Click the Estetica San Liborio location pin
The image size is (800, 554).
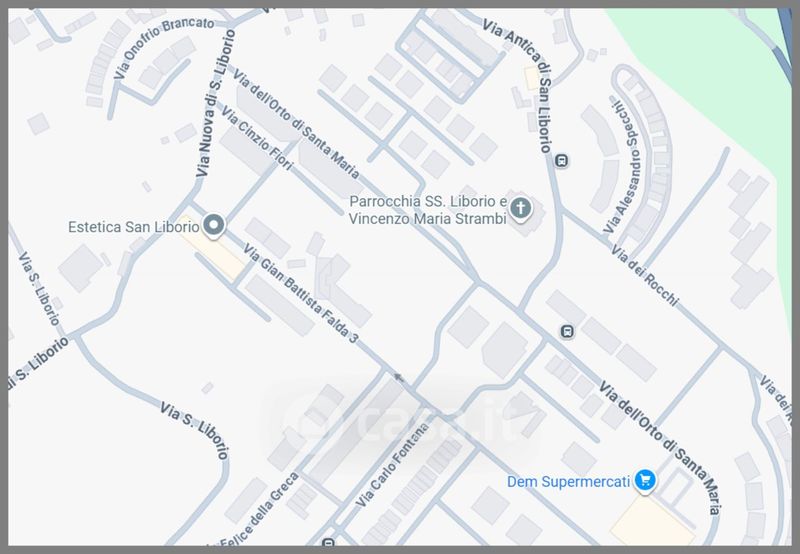click(x=214, y=225)
